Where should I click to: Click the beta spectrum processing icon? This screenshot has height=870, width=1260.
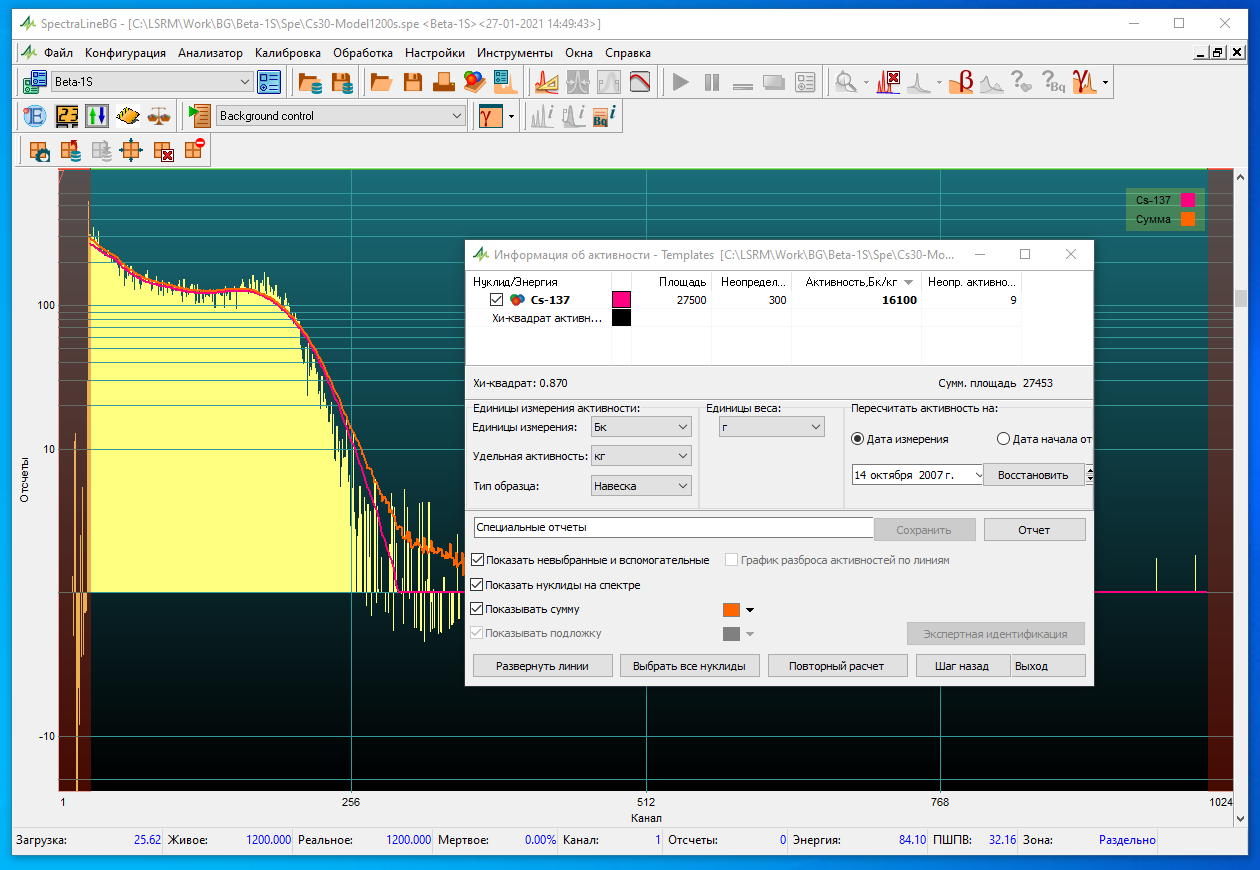click(x=961, y=82)
